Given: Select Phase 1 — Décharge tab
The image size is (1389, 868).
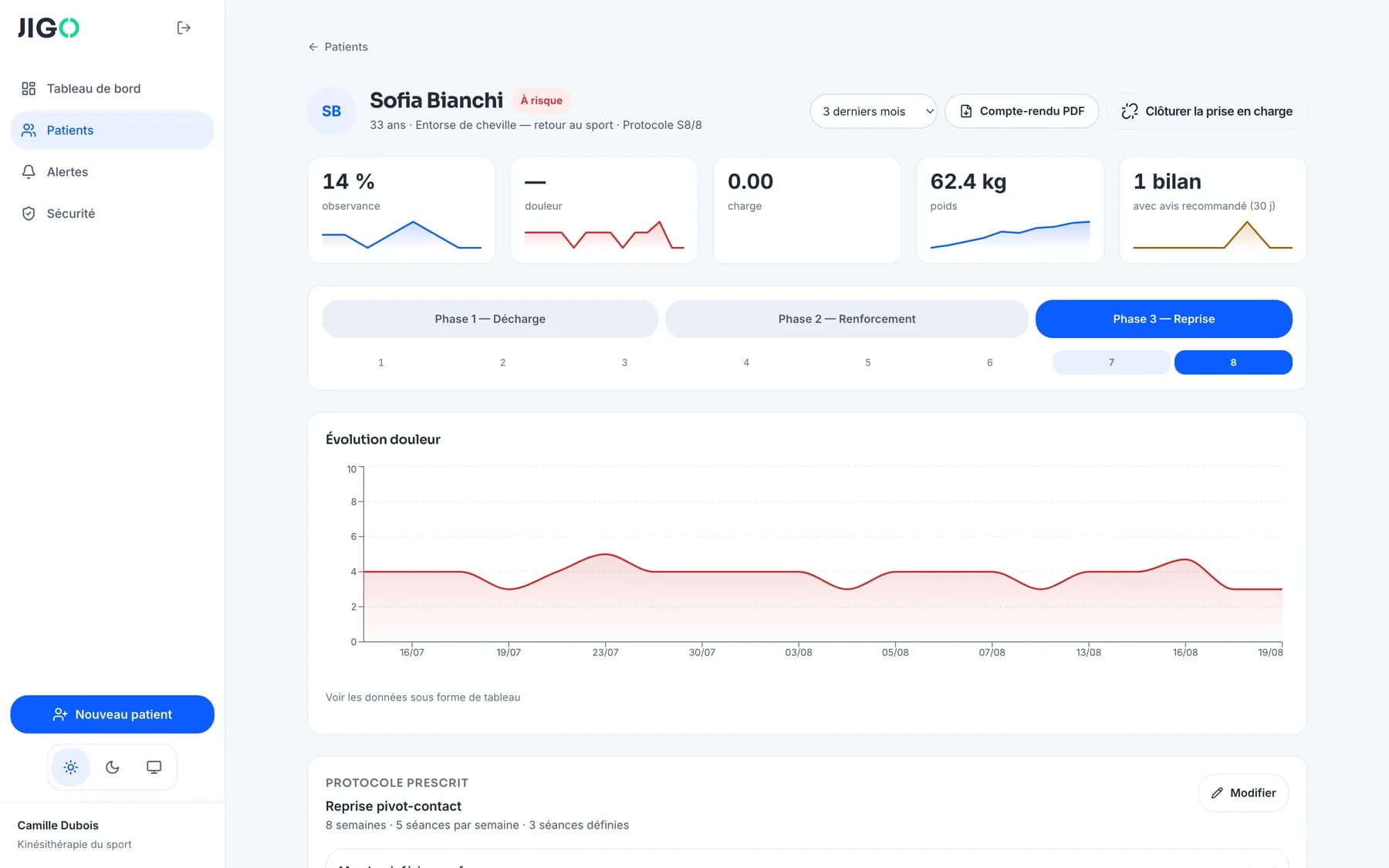Looking at the screenshot, I should click(x=490, y=319).
